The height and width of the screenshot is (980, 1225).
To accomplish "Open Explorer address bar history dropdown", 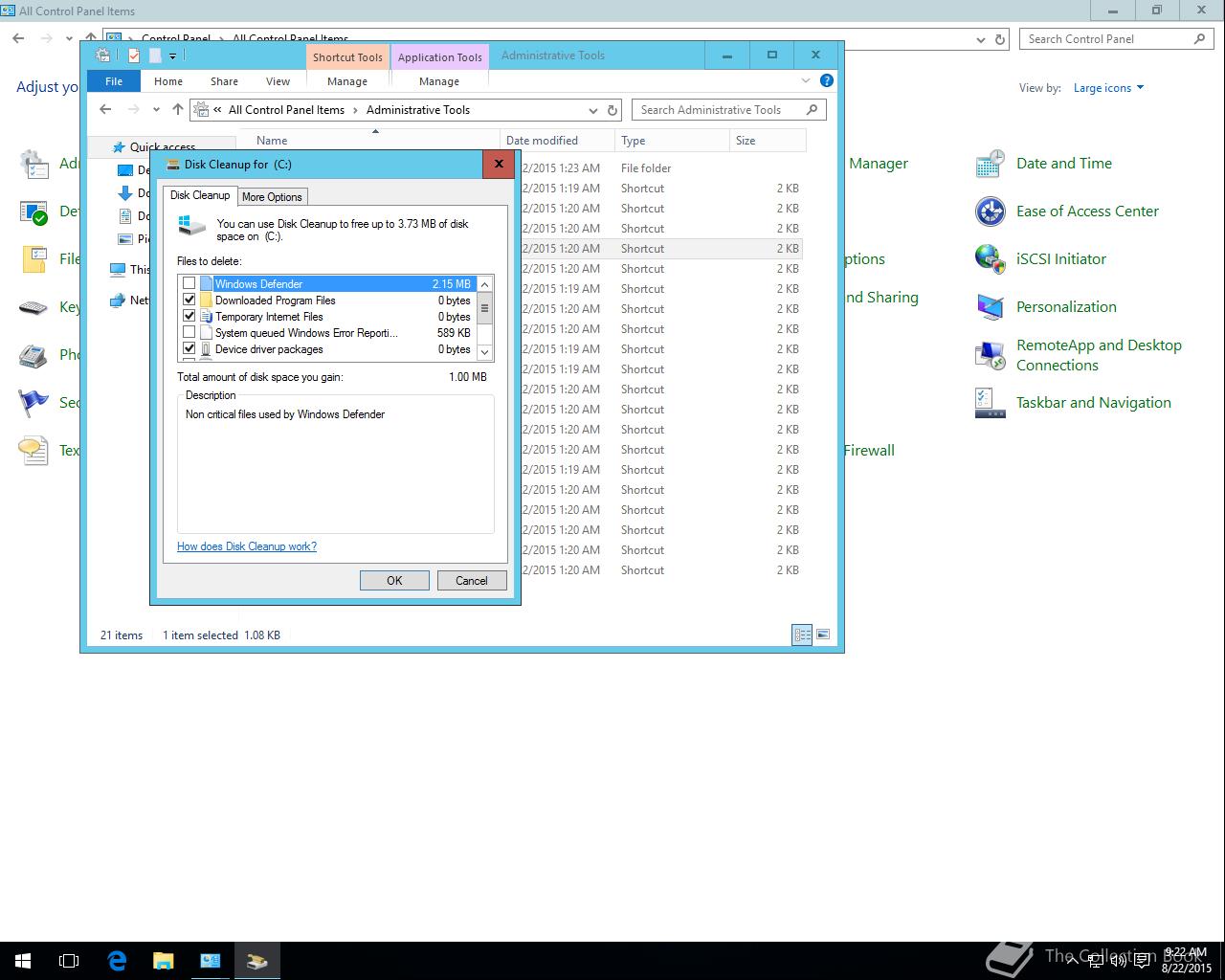I will pos(593,110).
